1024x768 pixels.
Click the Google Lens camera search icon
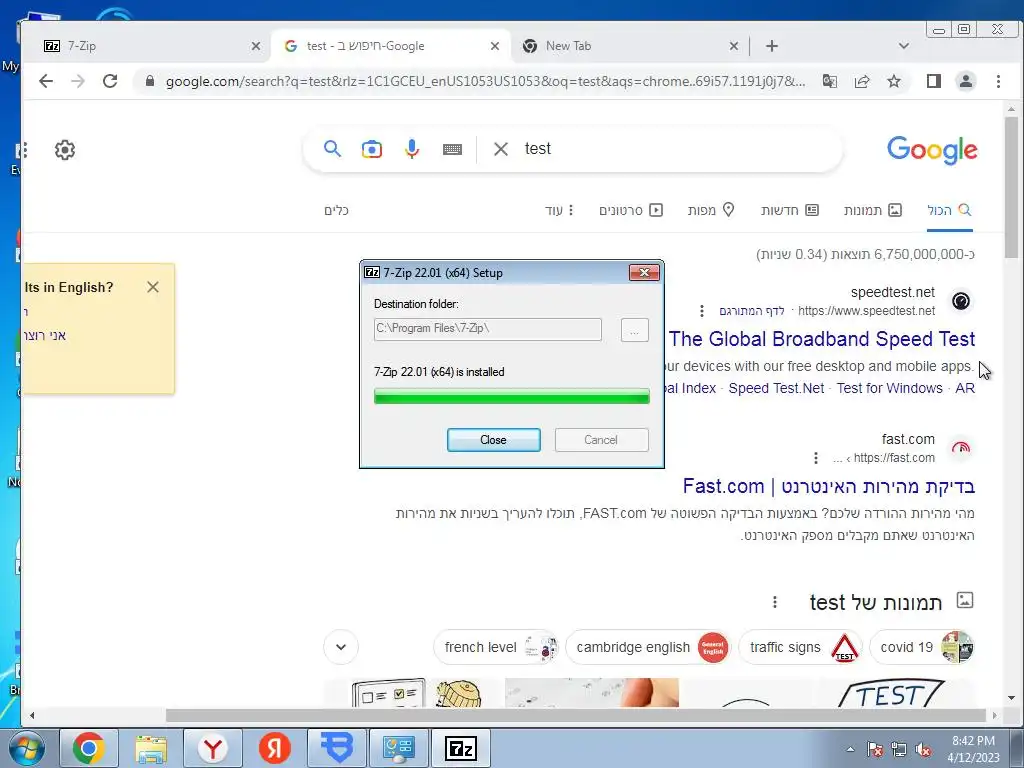tap(372, 149)
